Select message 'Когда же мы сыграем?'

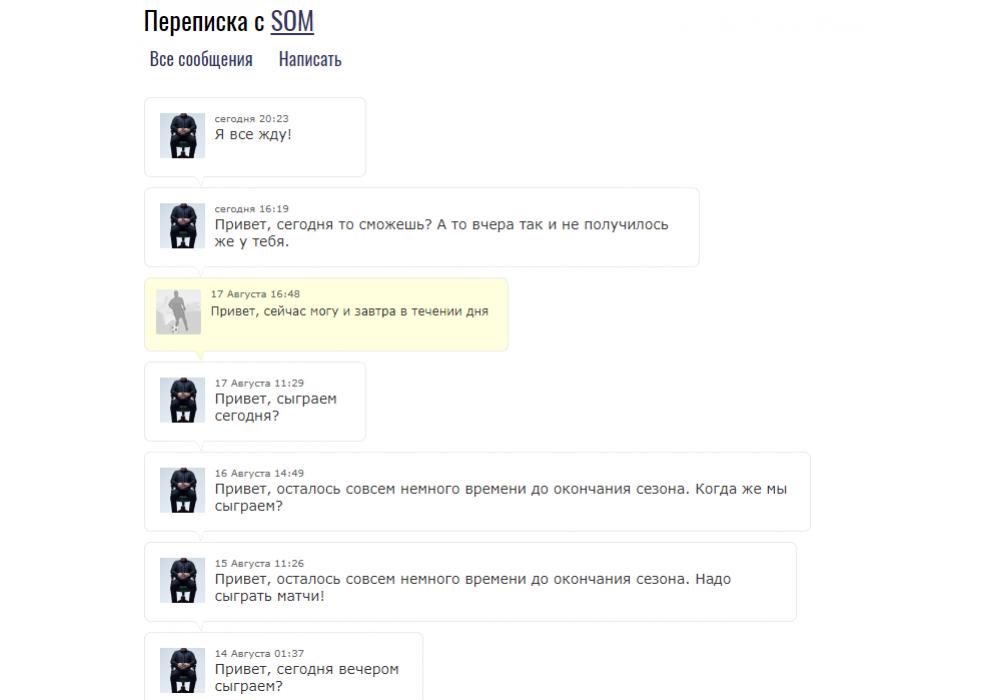tap(478, 492)
